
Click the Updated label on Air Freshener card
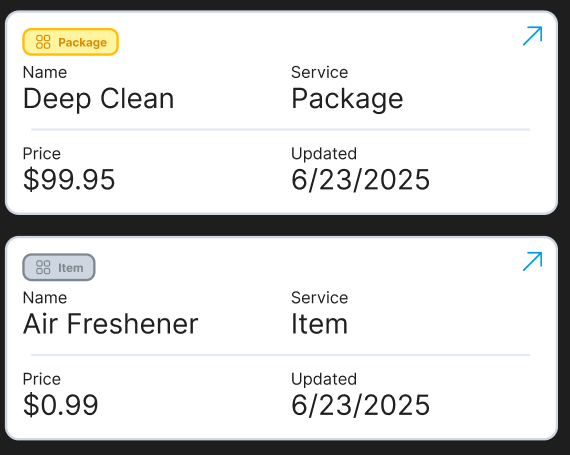coord(324,379)
